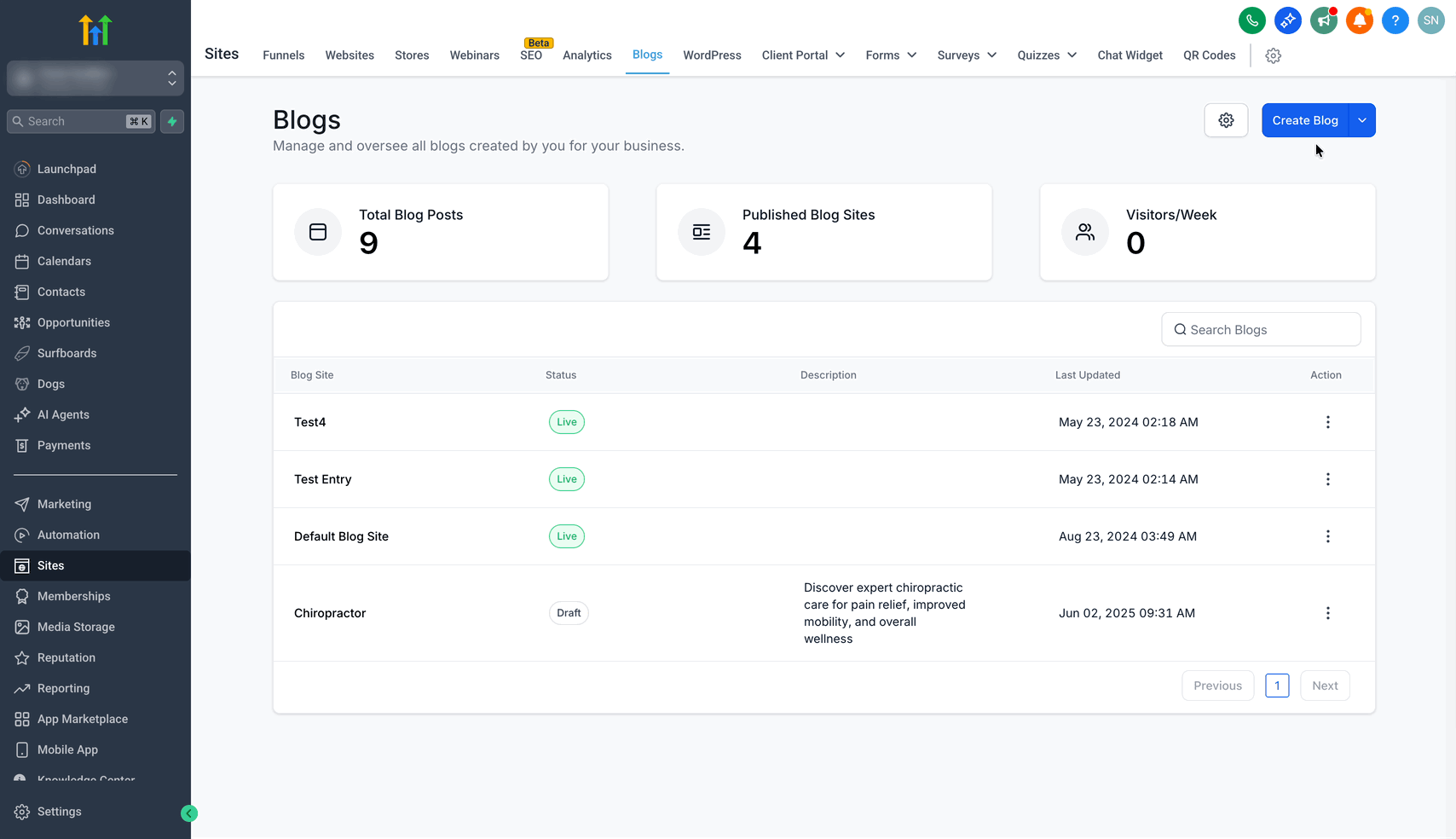
Task: Click the Create Blog button
Action: (1304, 120)
